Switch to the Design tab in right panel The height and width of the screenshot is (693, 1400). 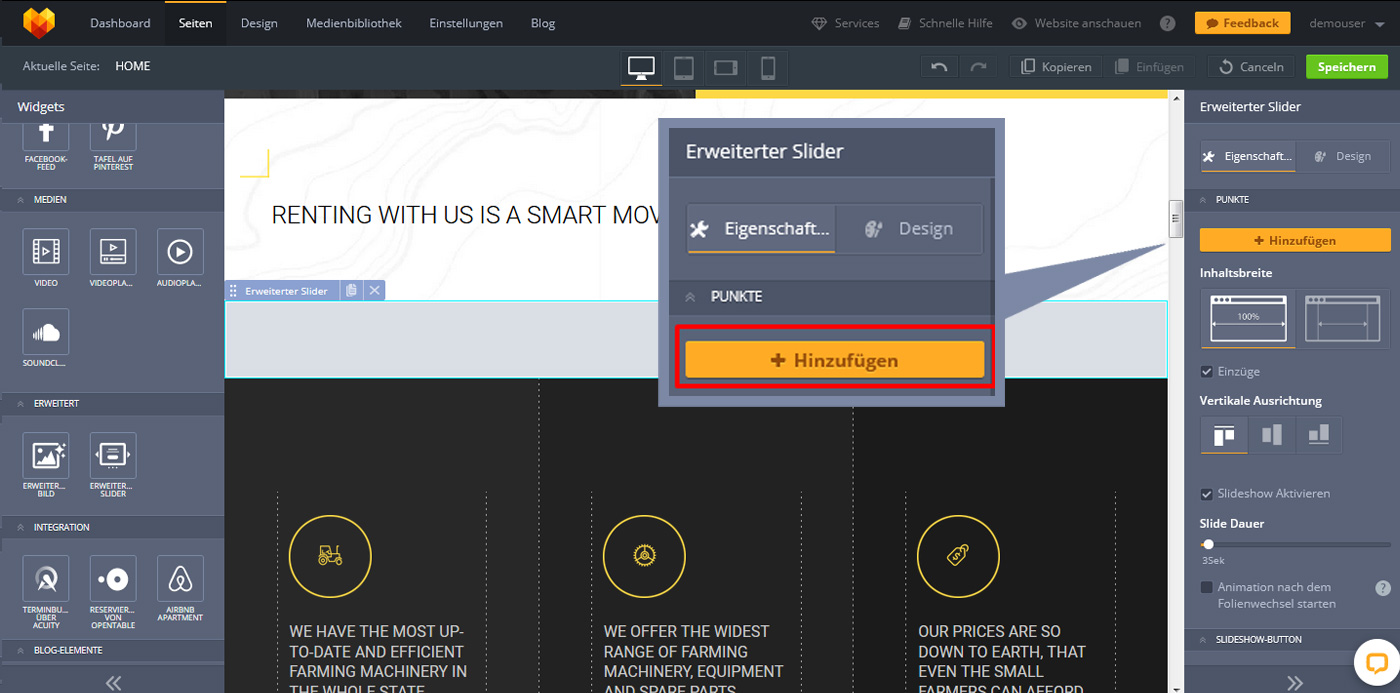click(x=1343, y=156)
